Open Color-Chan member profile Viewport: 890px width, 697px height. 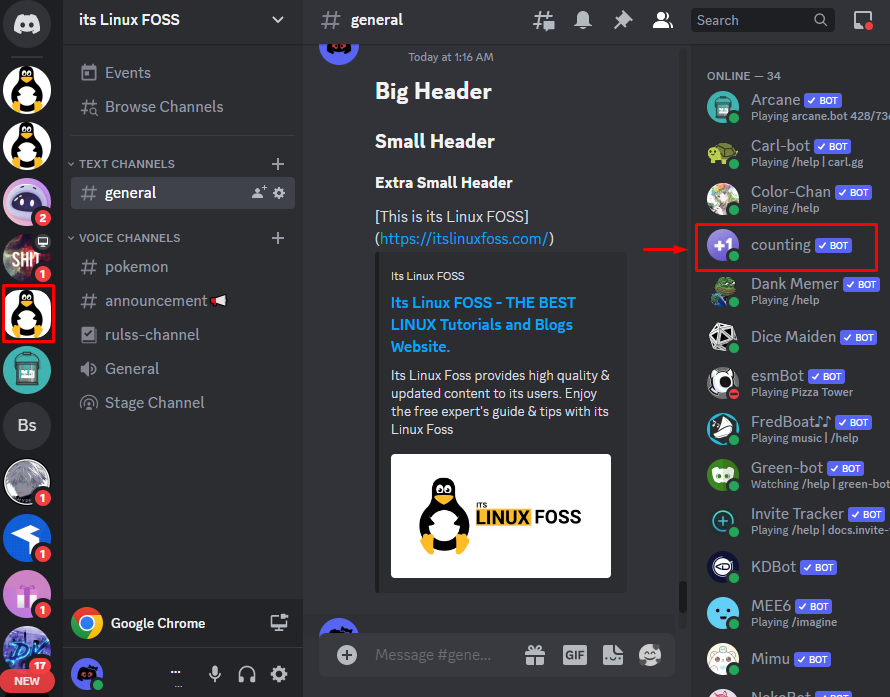pyautogui.click(x=795, y=199)
